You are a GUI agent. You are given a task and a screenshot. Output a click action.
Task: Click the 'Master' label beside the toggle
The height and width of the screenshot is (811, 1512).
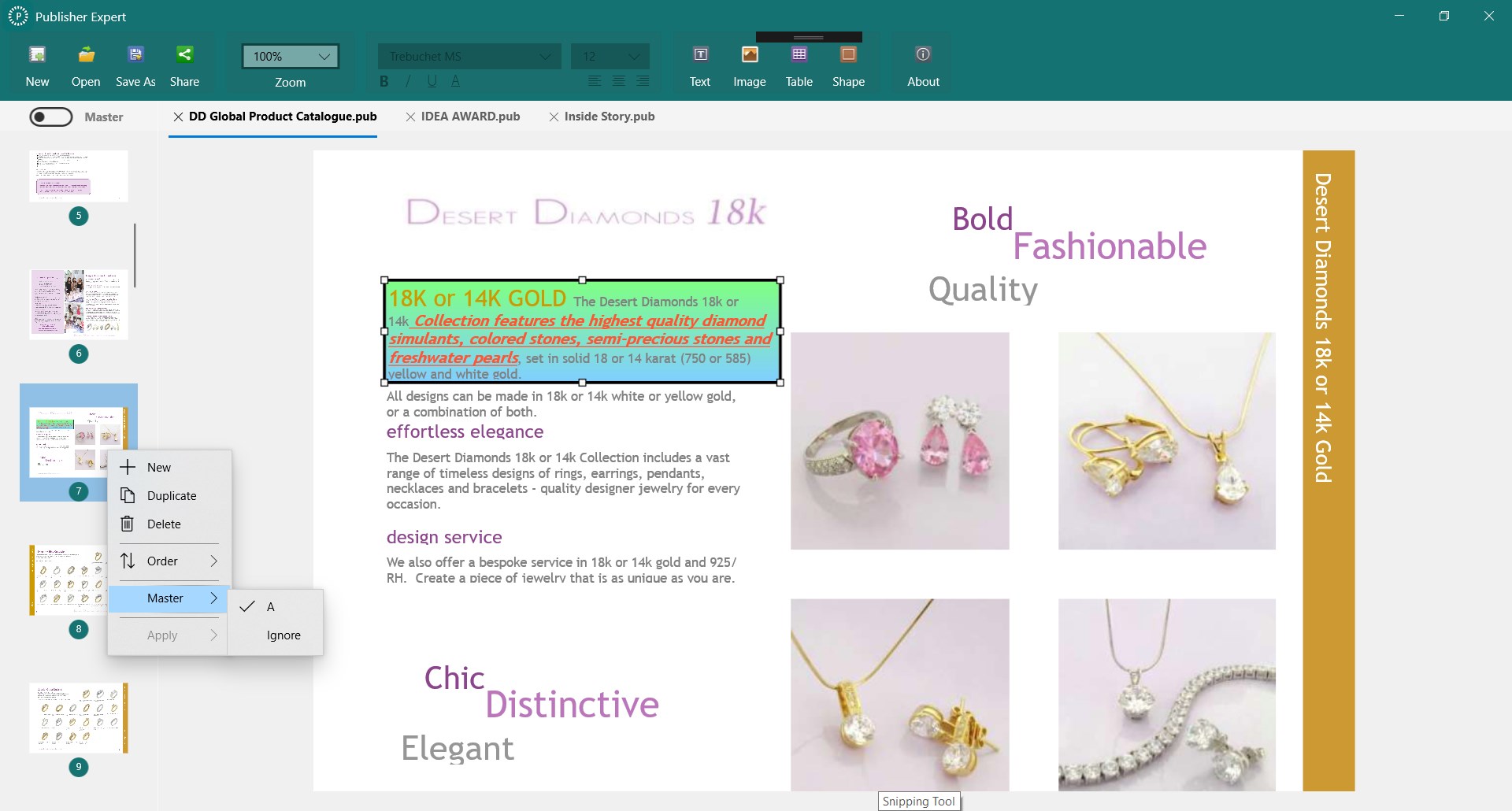tap(104, 117)
